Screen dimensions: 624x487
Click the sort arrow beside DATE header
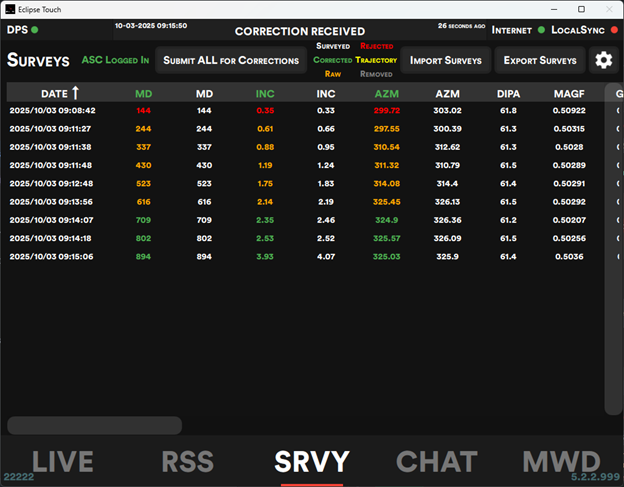click(x=75, y=93)
